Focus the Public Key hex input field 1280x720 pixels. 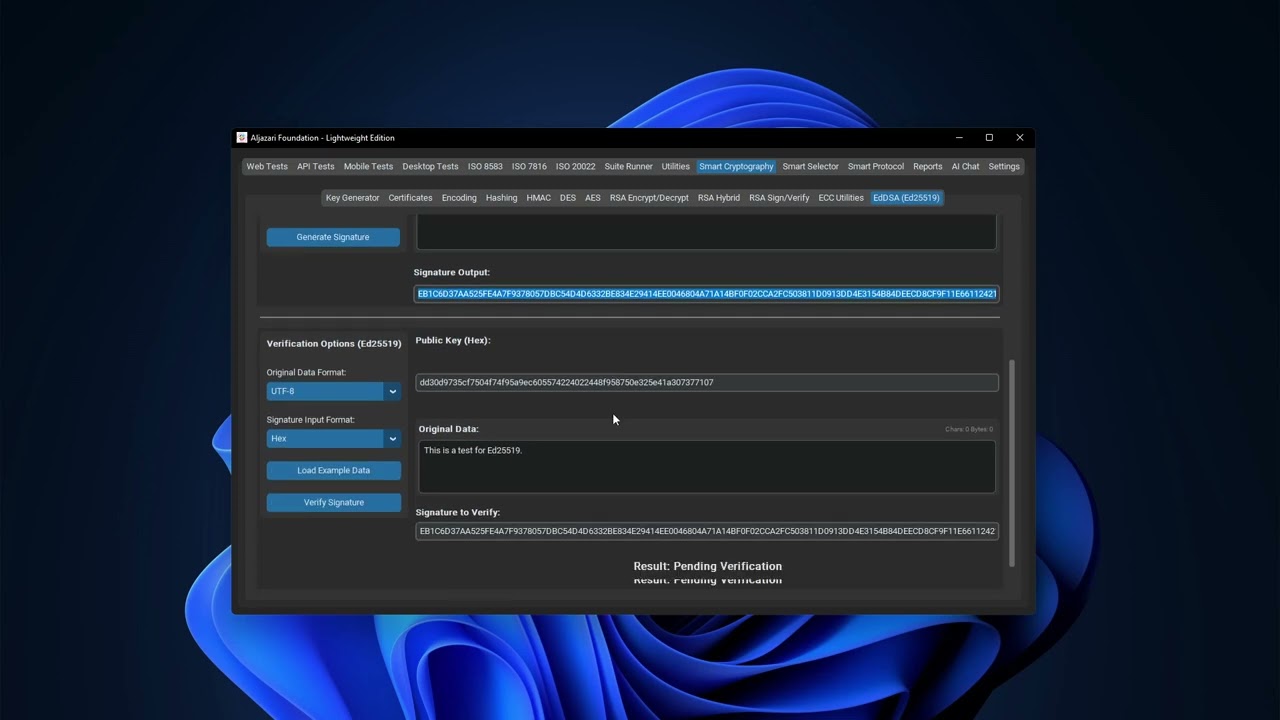pyautogui.click(x=706, y=382)
